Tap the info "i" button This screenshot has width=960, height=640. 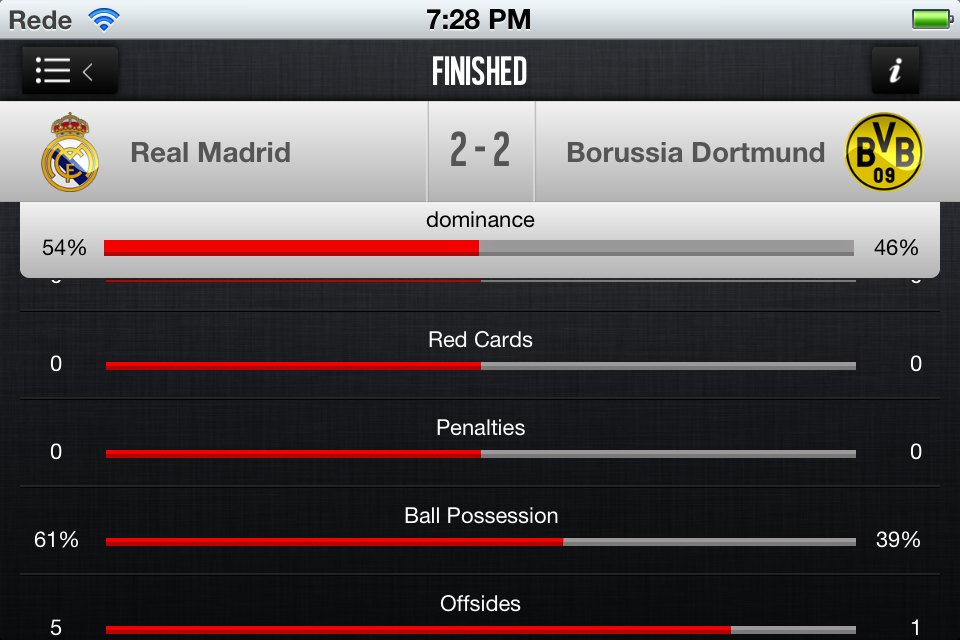tap(895, 71)
